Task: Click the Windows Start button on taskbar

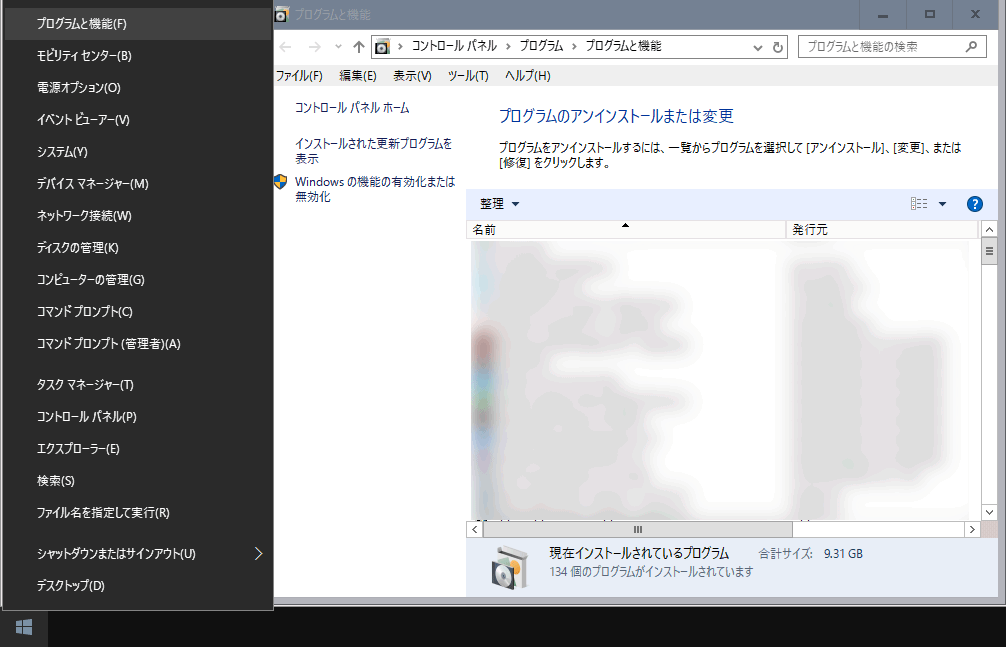Action: 24,627
